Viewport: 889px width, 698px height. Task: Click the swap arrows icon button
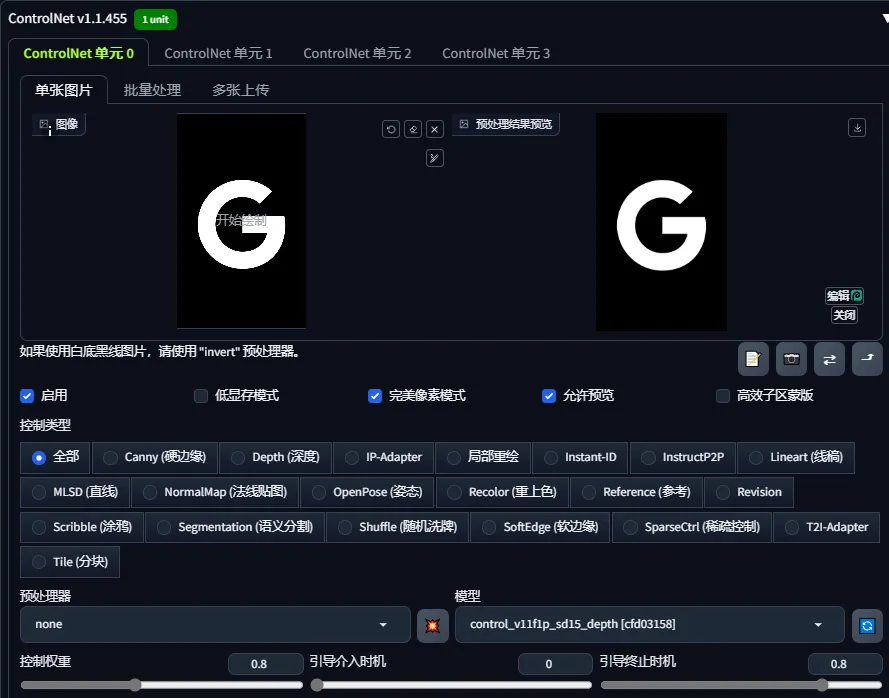click(x=829, y=359)
